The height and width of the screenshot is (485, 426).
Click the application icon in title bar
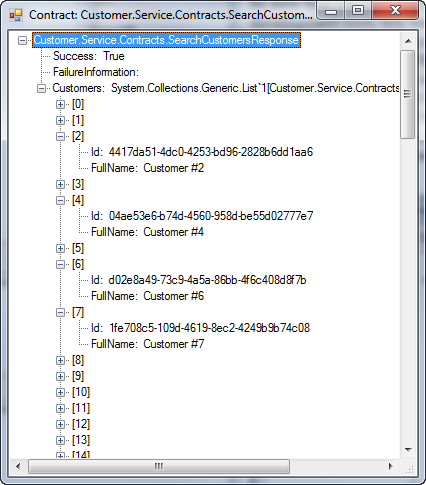tap(16, 15)
